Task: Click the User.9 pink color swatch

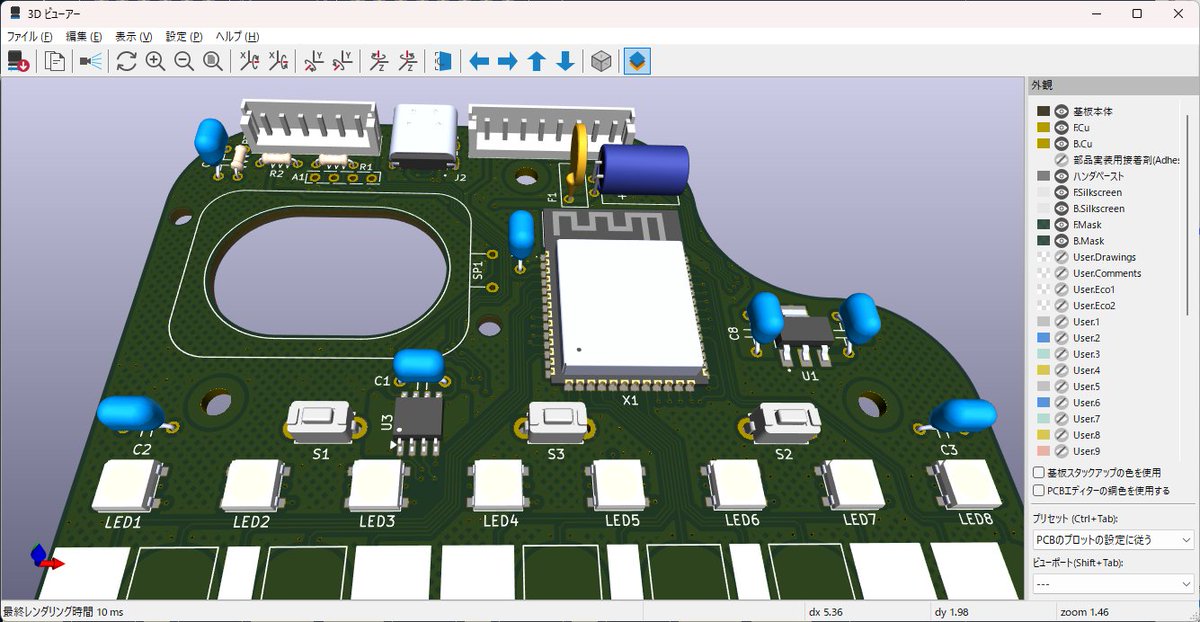Action: (x=1043, y=451)
